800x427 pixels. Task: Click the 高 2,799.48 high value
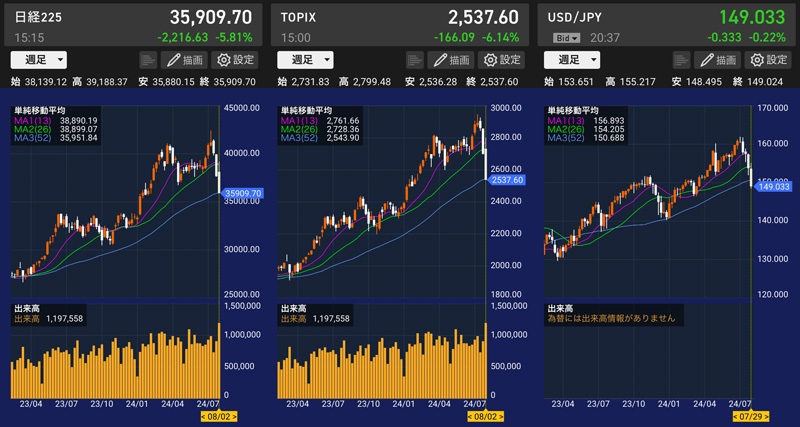click(367, 82)
